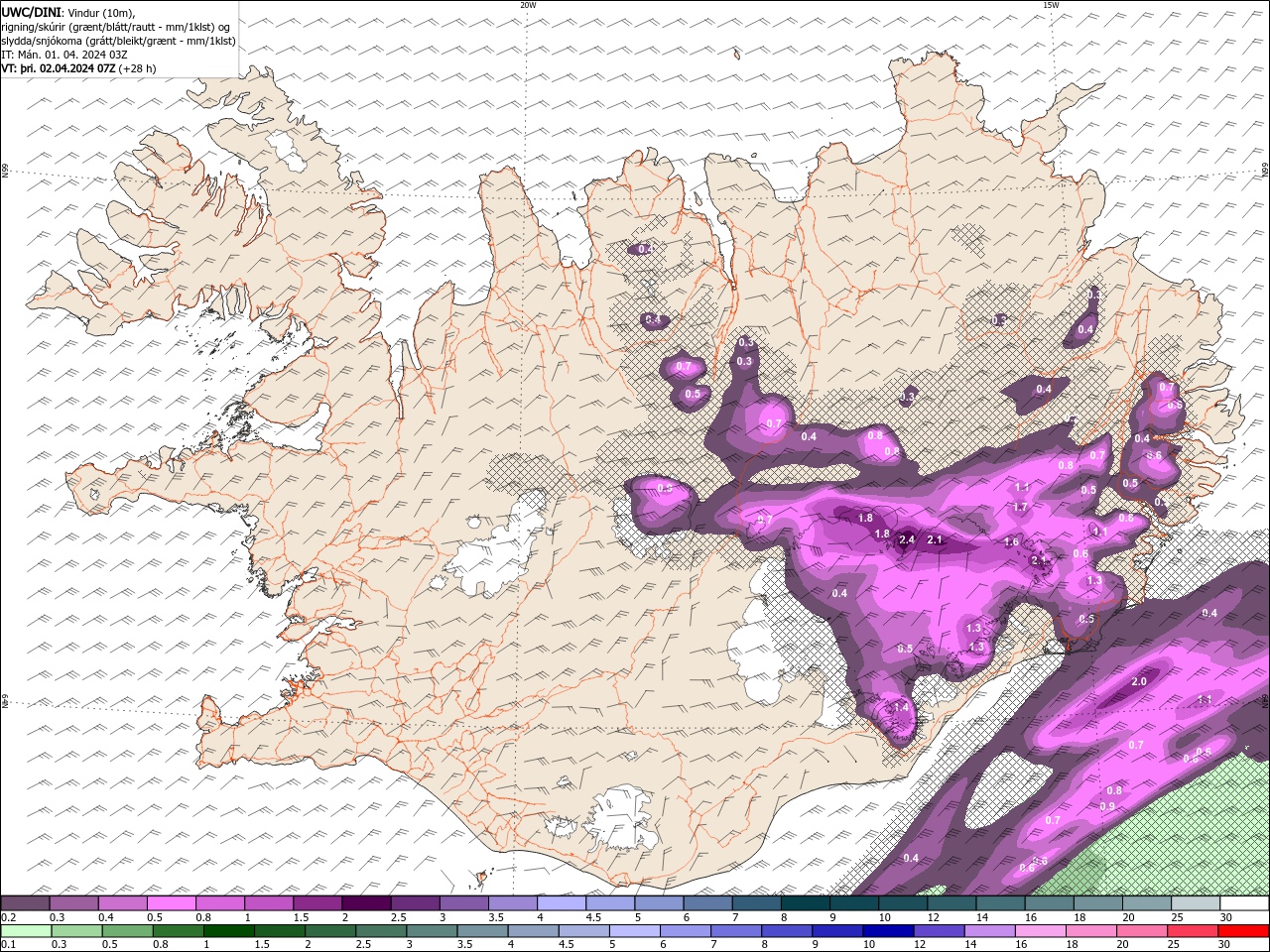Click the '14' label in the bottom legend row
The width and height of the screenshot is (1270, 952).
(x=968, y=945)
